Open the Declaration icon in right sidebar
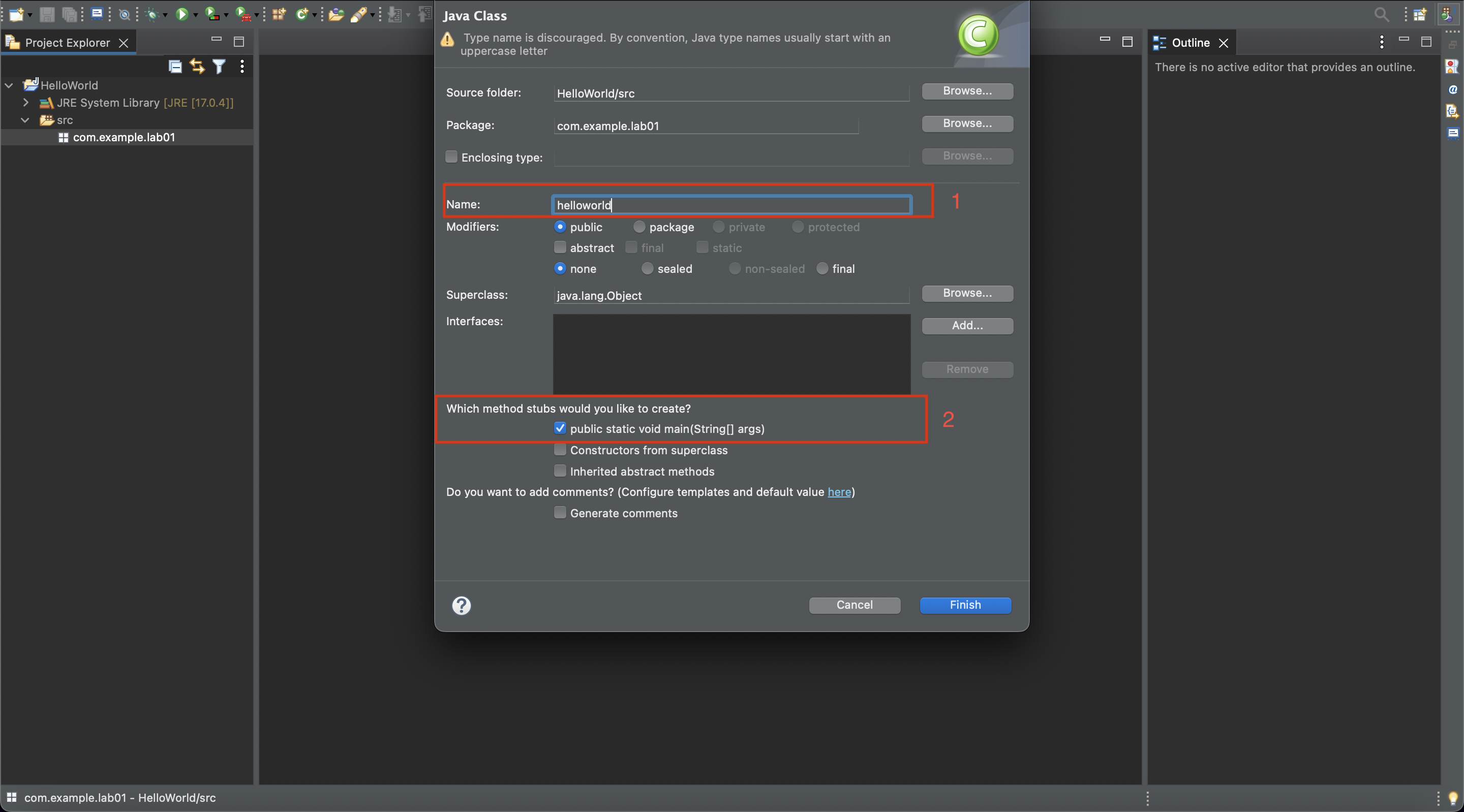 tap(1452, 111)
